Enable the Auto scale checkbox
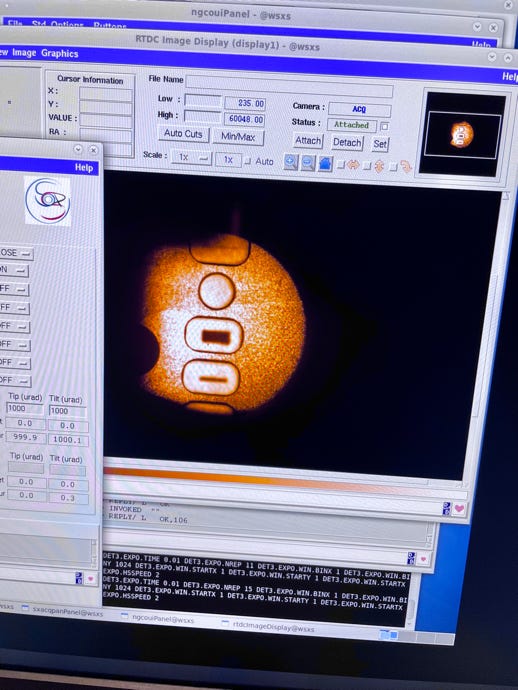The height and width of the screenshot is (690, 518). coord(248,161)
